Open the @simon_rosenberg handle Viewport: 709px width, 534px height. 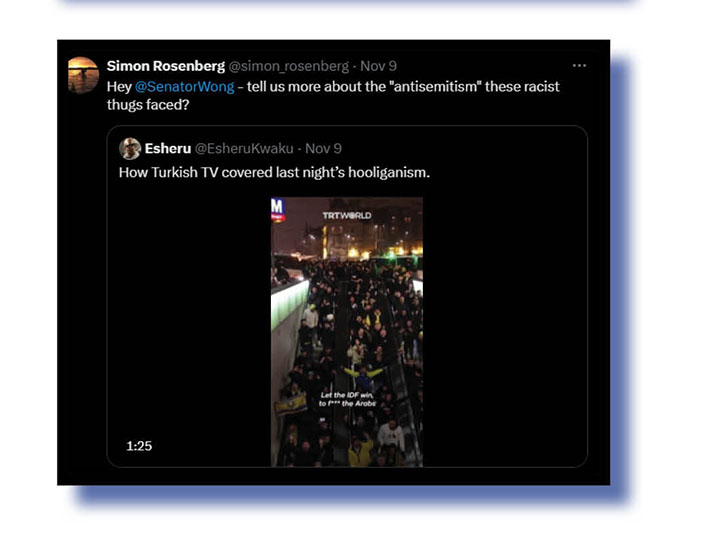(289, 66)
